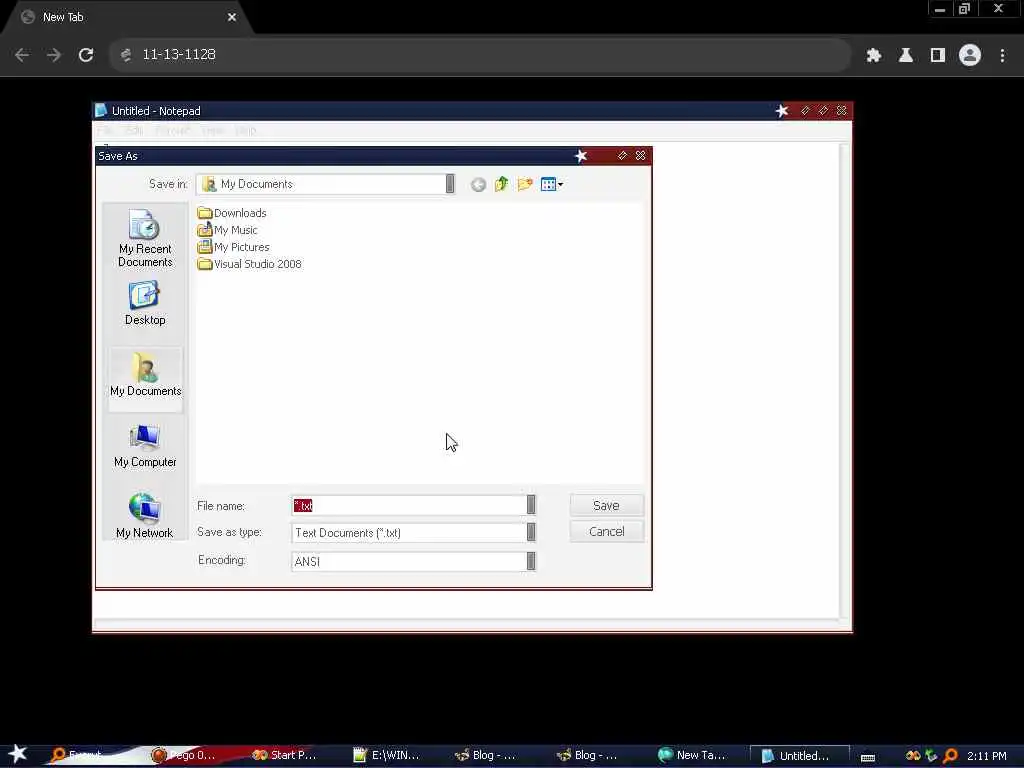This screenshot has width=1024, height=768.
Task: Expand the Save as type dropdown
Action: click(x=531, y=532)
